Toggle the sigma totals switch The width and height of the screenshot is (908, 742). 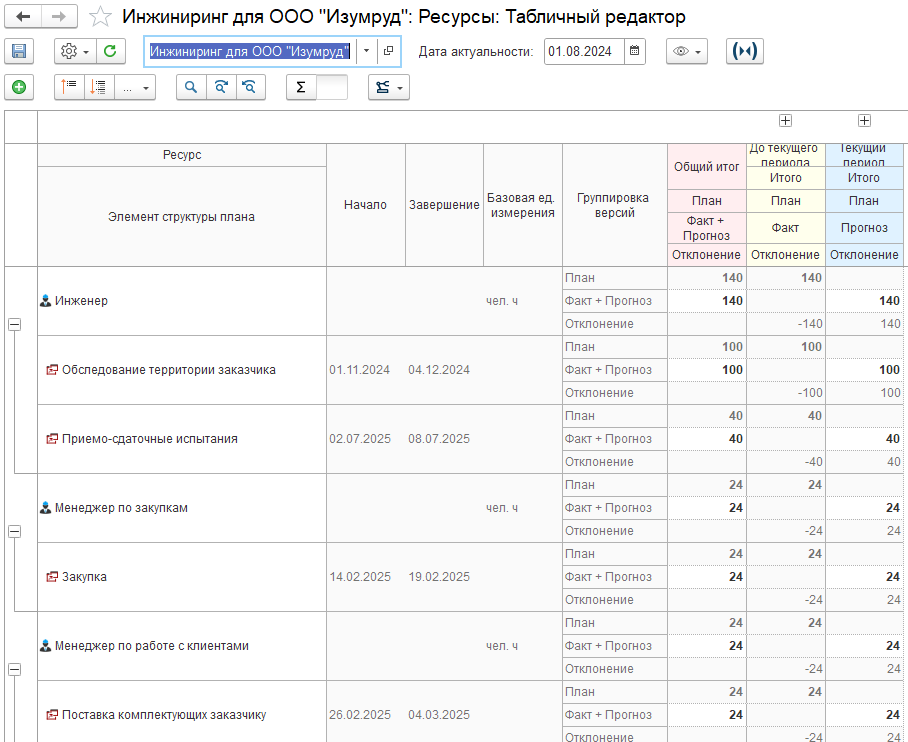pyautogui.click(x=317, y=88)
